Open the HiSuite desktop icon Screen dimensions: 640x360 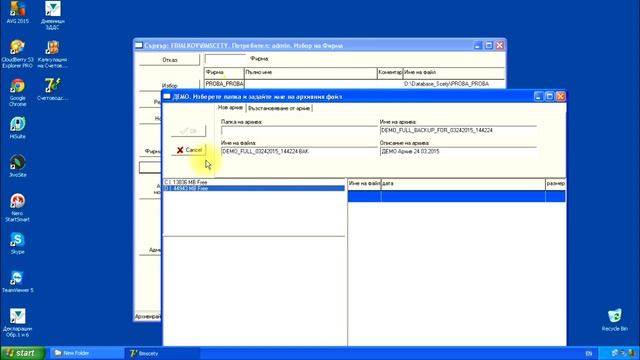point(18,128)
